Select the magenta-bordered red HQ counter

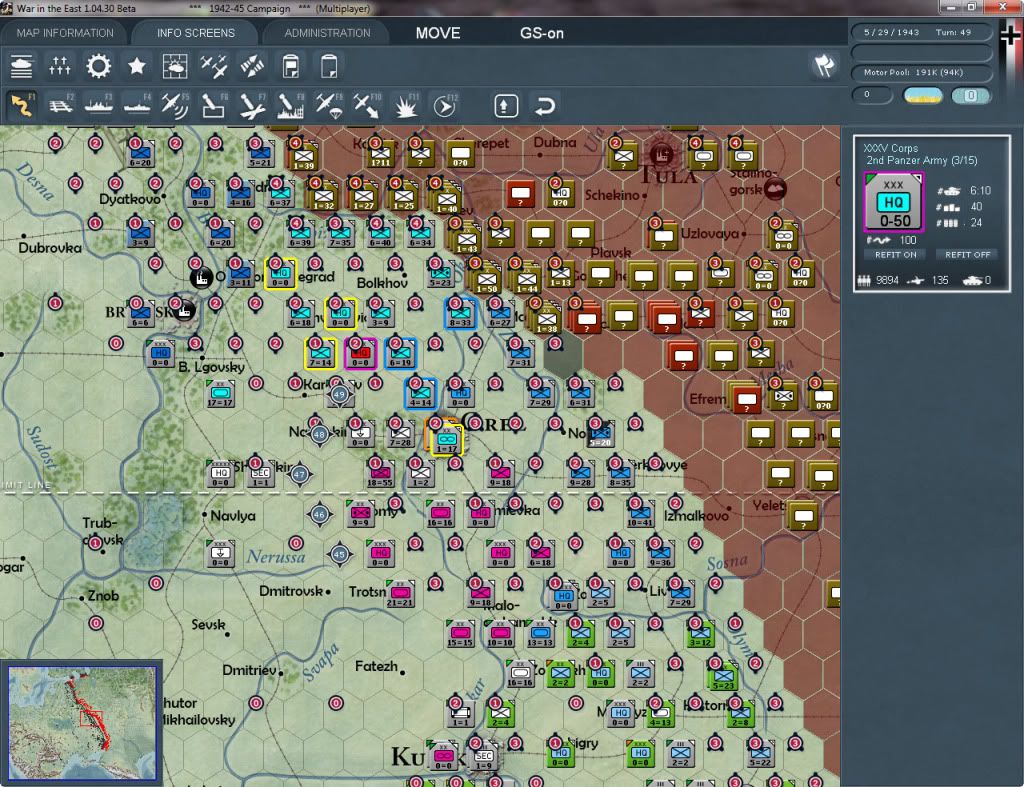360,353
